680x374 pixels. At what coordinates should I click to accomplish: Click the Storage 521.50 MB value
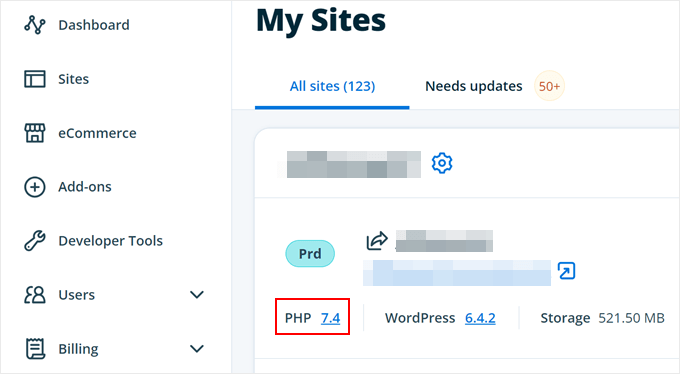click(x=631, y=318)
